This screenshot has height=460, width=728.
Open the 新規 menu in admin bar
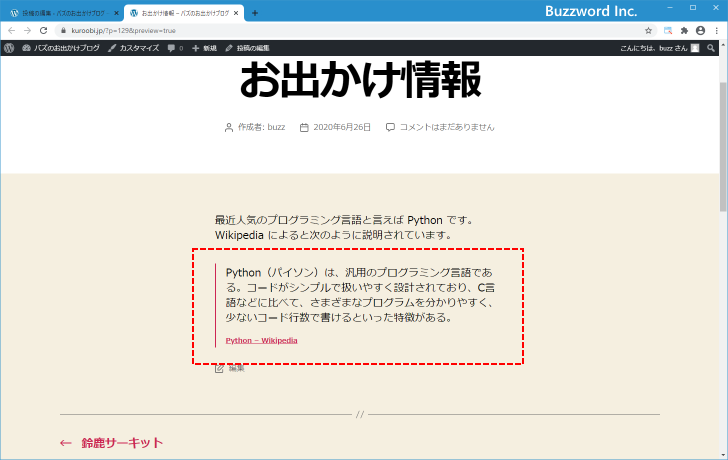click(x=204, y=48)
